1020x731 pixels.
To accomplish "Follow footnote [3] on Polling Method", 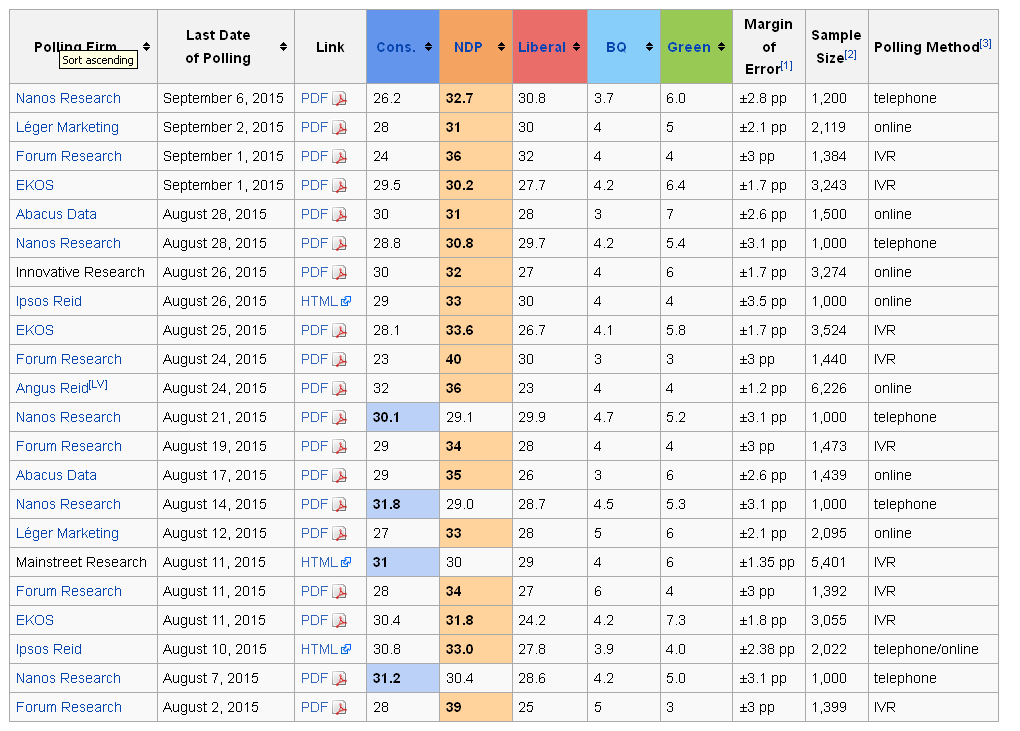I will click(986, 43).
